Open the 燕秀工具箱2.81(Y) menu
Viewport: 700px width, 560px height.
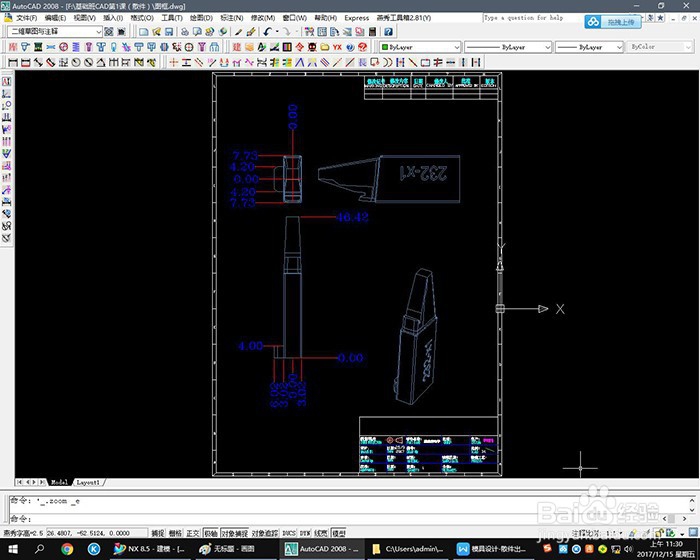click(x=404, y=18)
